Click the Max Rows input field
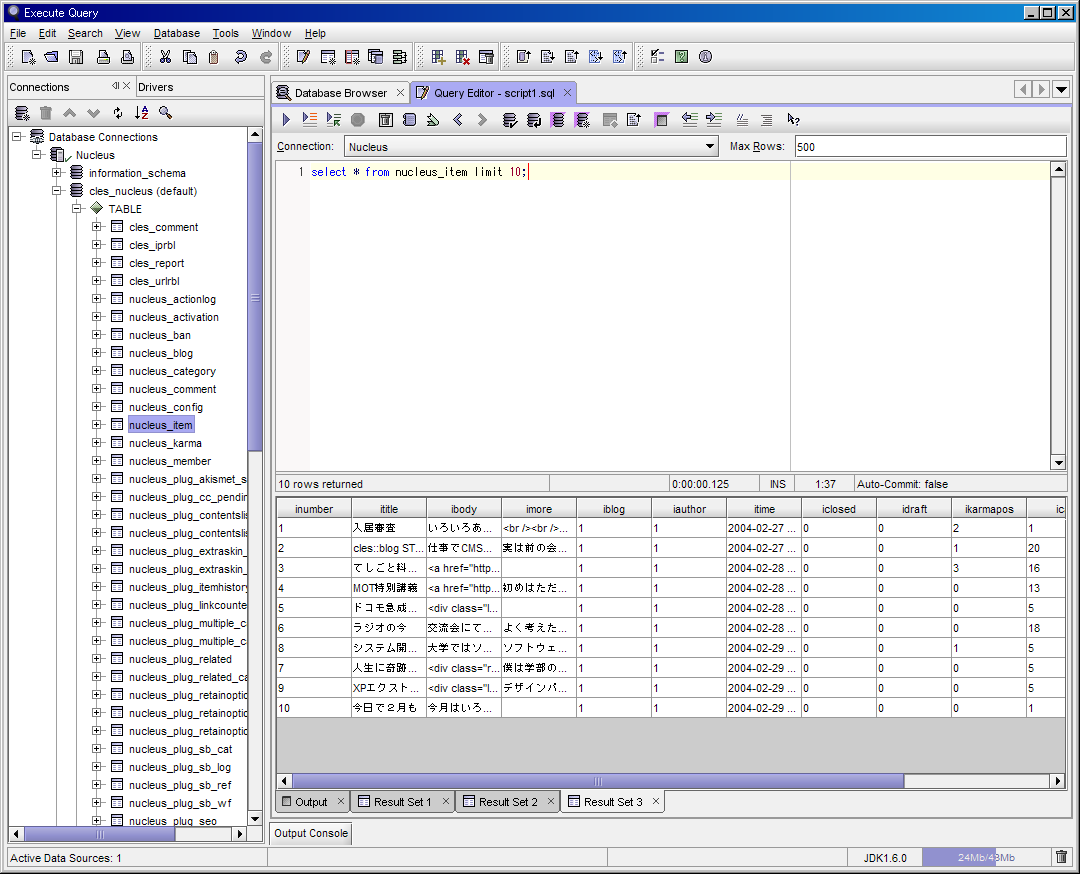The width and height of the screenshot is (1080, 874). tap(930, 147)
